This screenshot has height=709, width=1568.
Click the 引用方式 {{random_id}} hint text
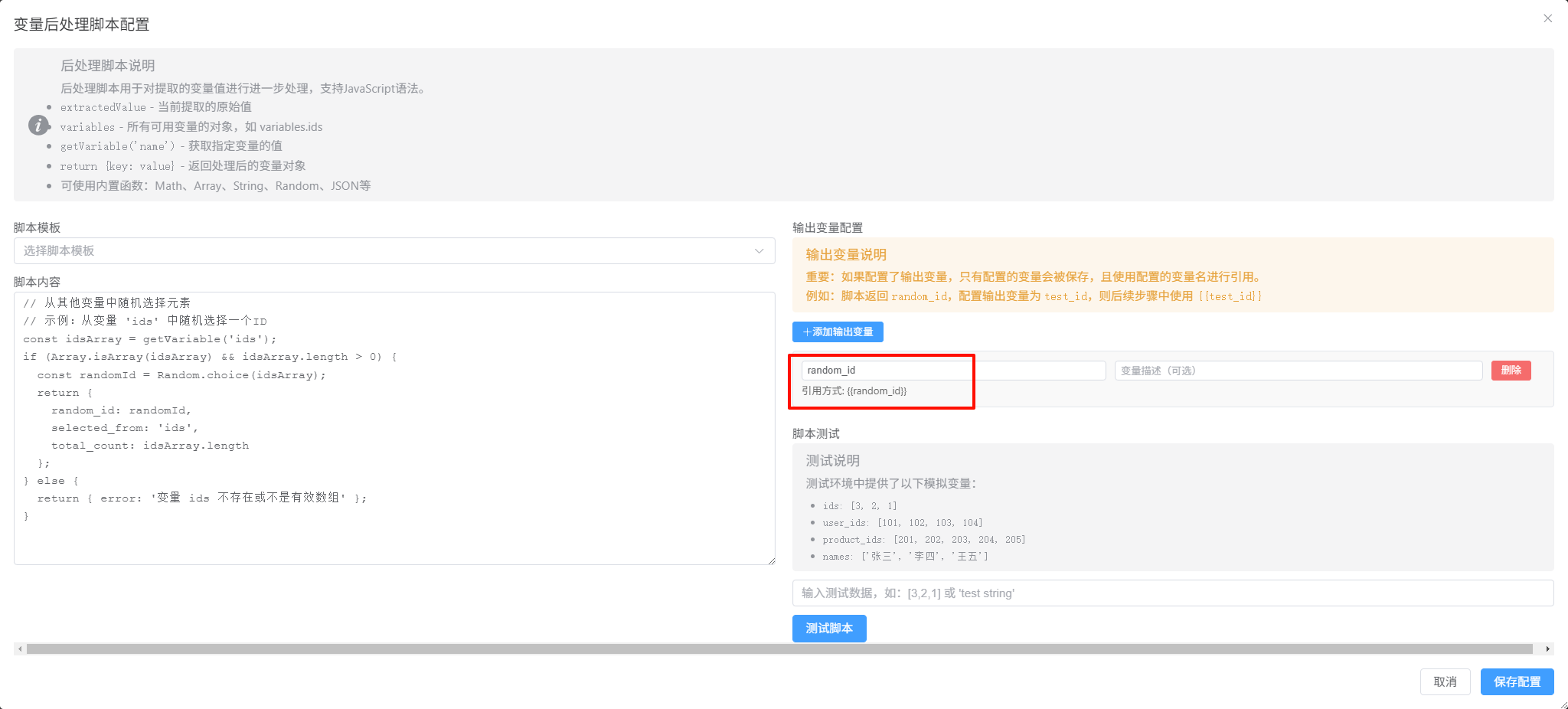pos(854,391)
